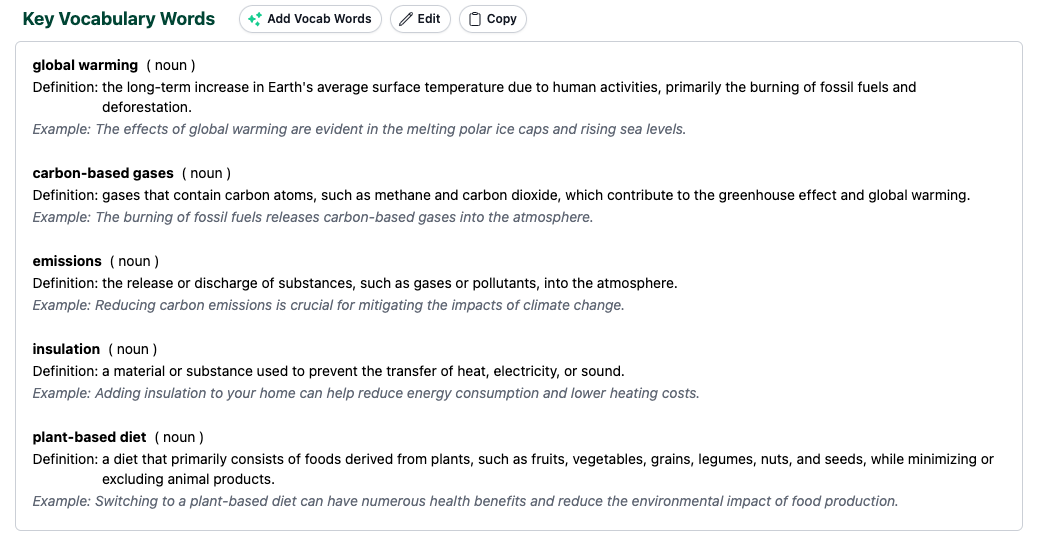Click the Switching to plant-based diet example

pos(465,501)
